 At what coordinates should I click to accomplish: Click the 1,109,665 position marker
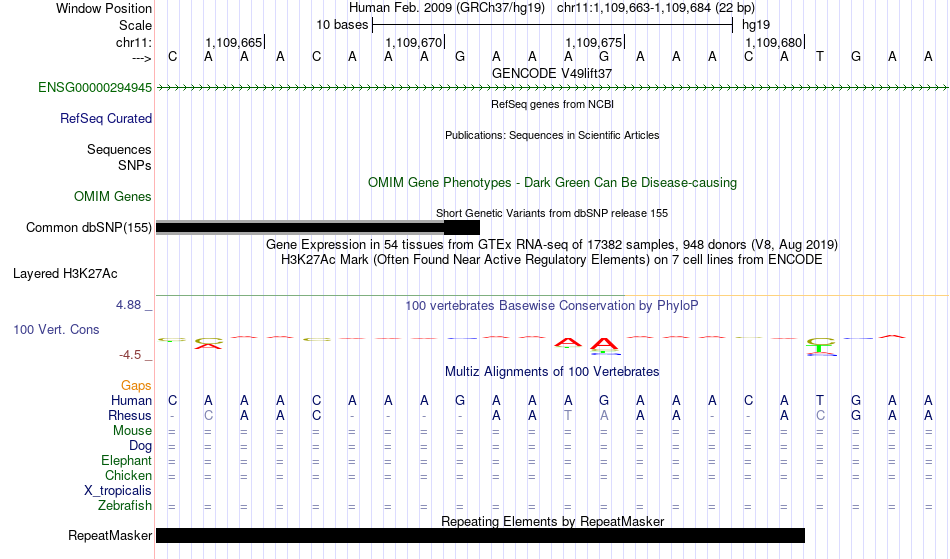(x=234, y=42)
